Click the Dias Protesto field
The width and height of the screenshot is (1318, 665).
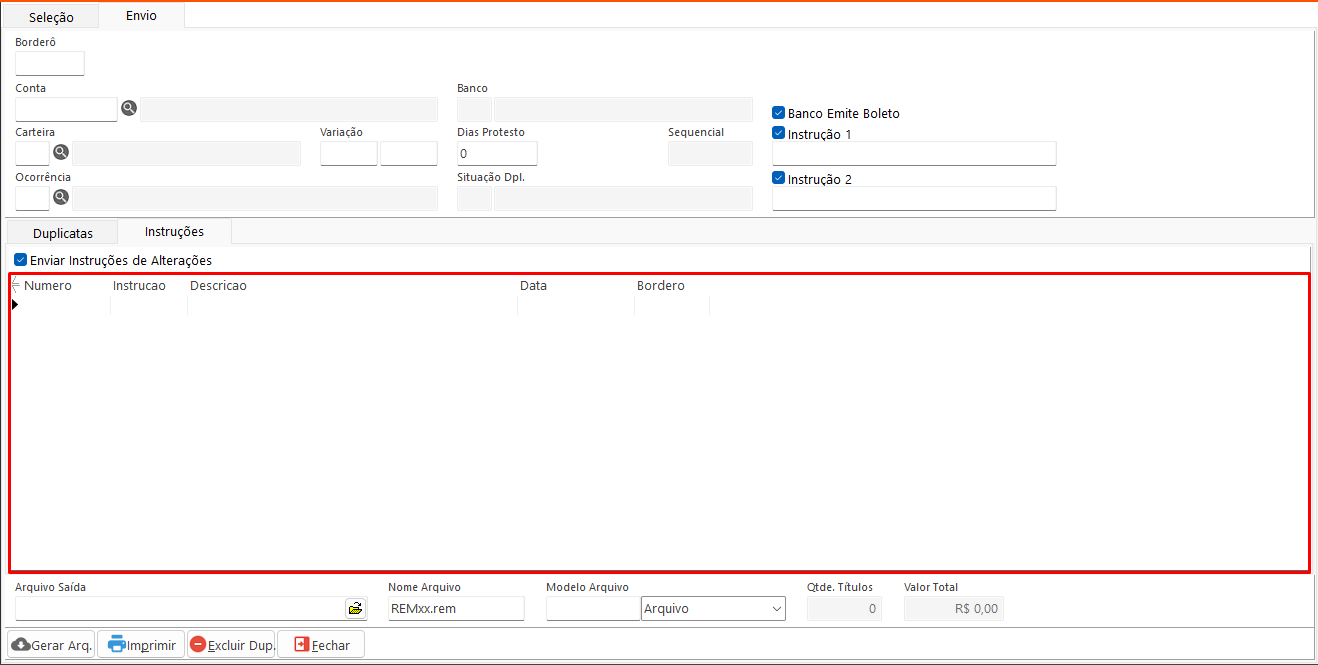(x=497, y=154)
